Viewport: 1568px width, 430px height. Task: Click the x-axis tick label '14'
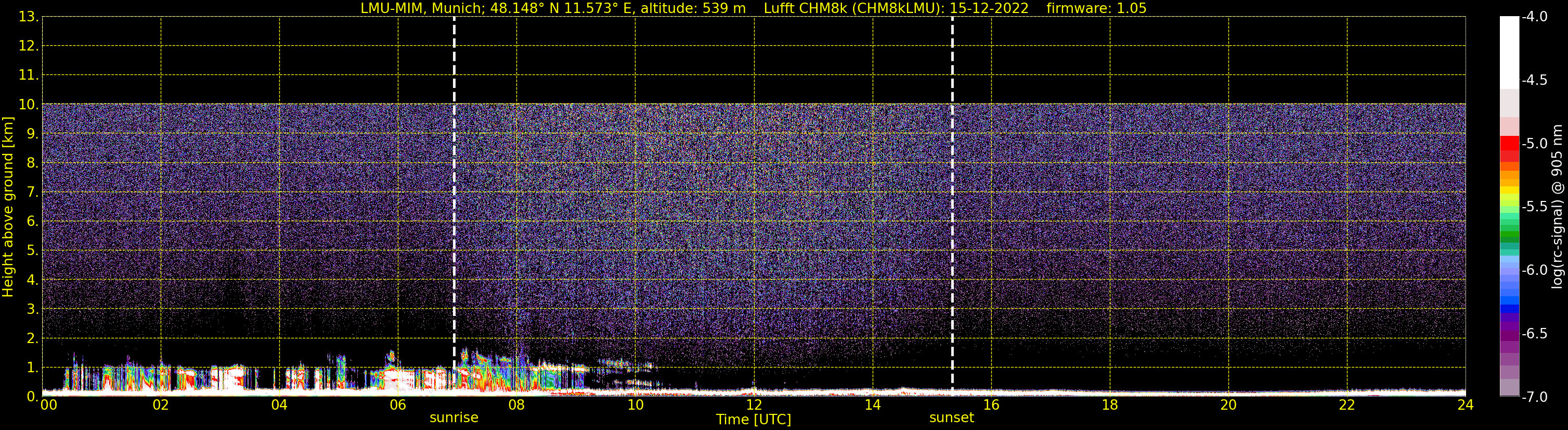(x=873, y=405)
